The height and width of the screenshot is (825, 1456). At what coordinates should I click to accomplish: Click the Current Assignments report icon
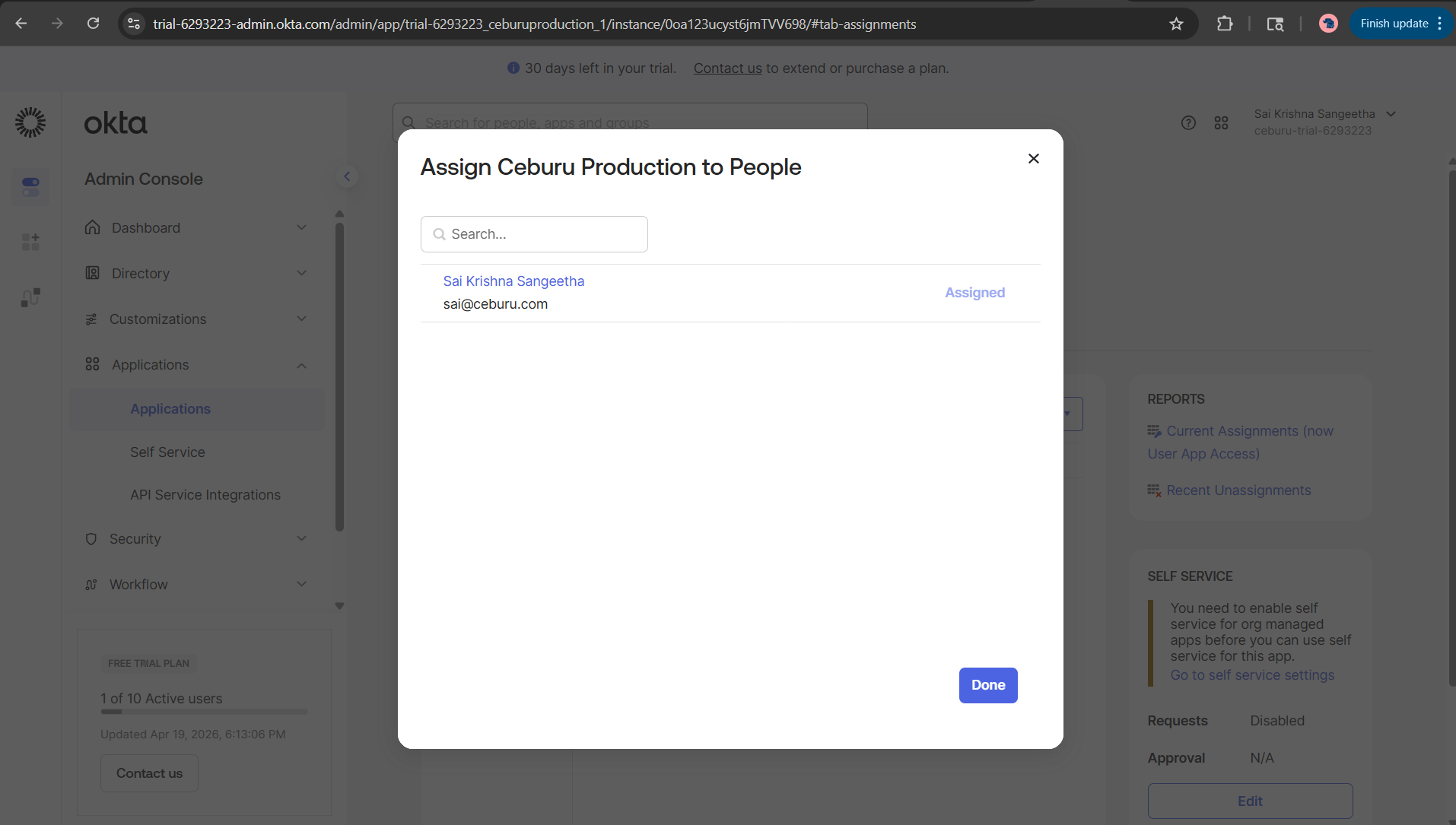(1154, 431)
